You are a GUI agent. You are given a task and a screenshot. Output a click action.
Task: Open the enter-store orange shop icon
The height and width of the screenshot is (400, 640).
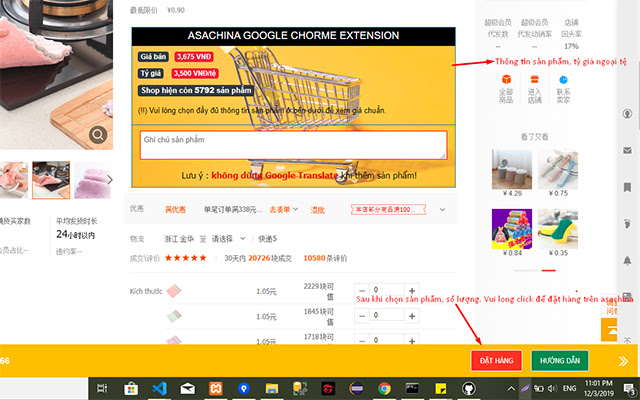click(534, 79)
